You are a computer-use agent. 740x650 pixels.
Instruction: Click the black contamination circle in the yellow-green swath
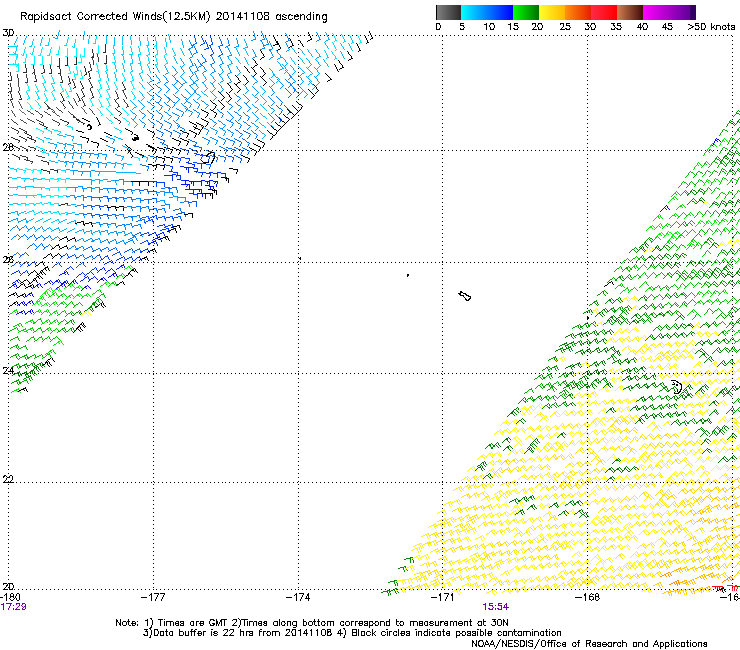click(x=677, y=387)
